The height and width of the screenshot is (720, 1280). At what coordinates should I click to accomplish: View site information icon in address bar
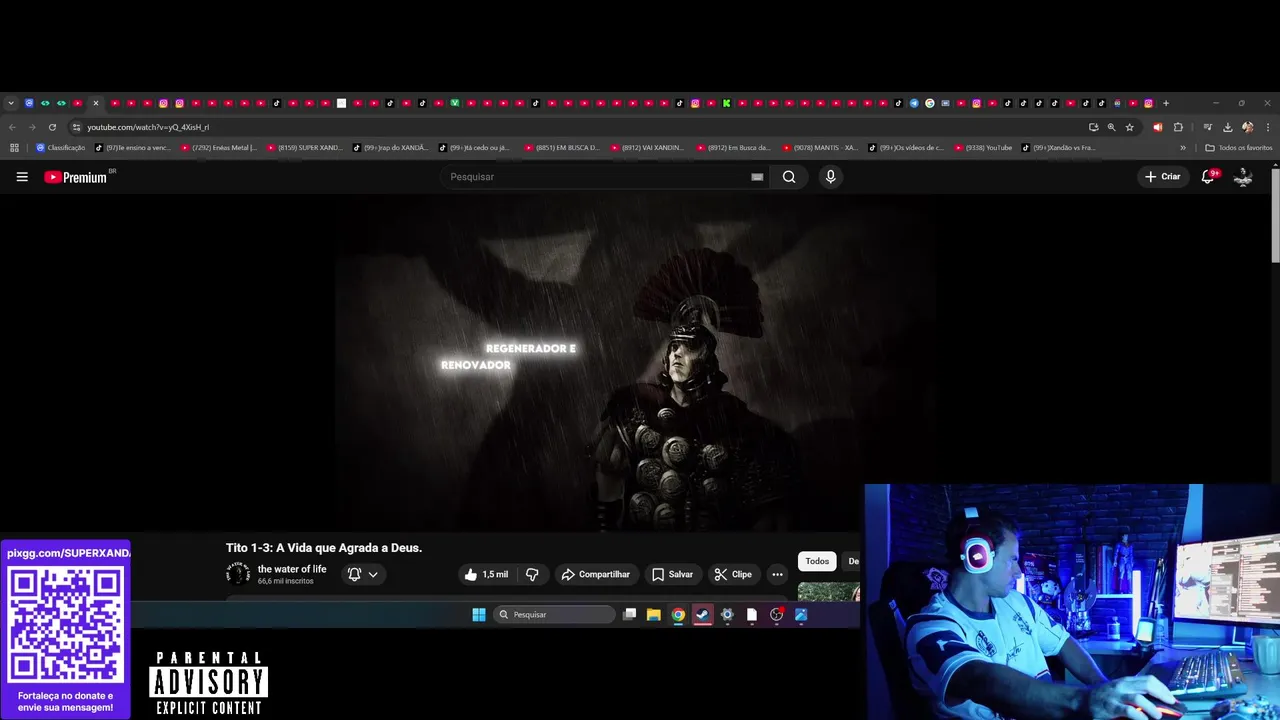click(76, 127)
